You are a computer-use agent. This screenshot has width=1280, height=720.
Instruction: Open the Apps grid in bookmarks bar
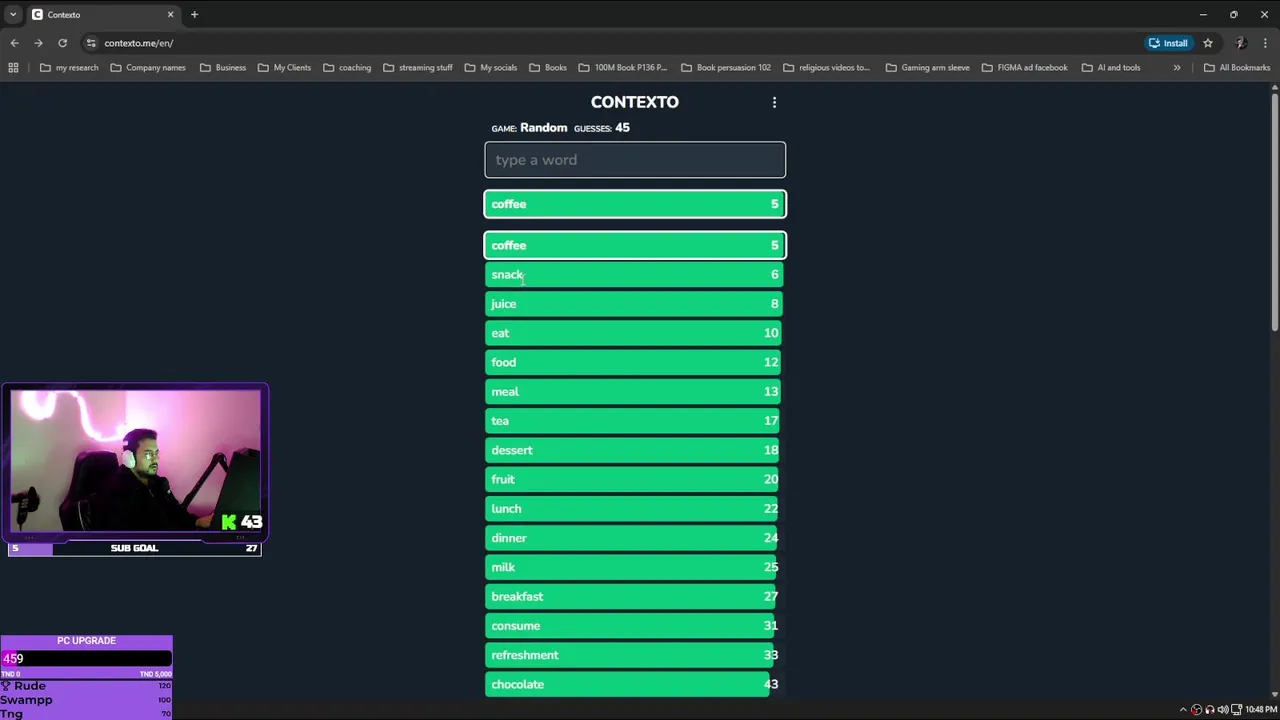(13, 67)
